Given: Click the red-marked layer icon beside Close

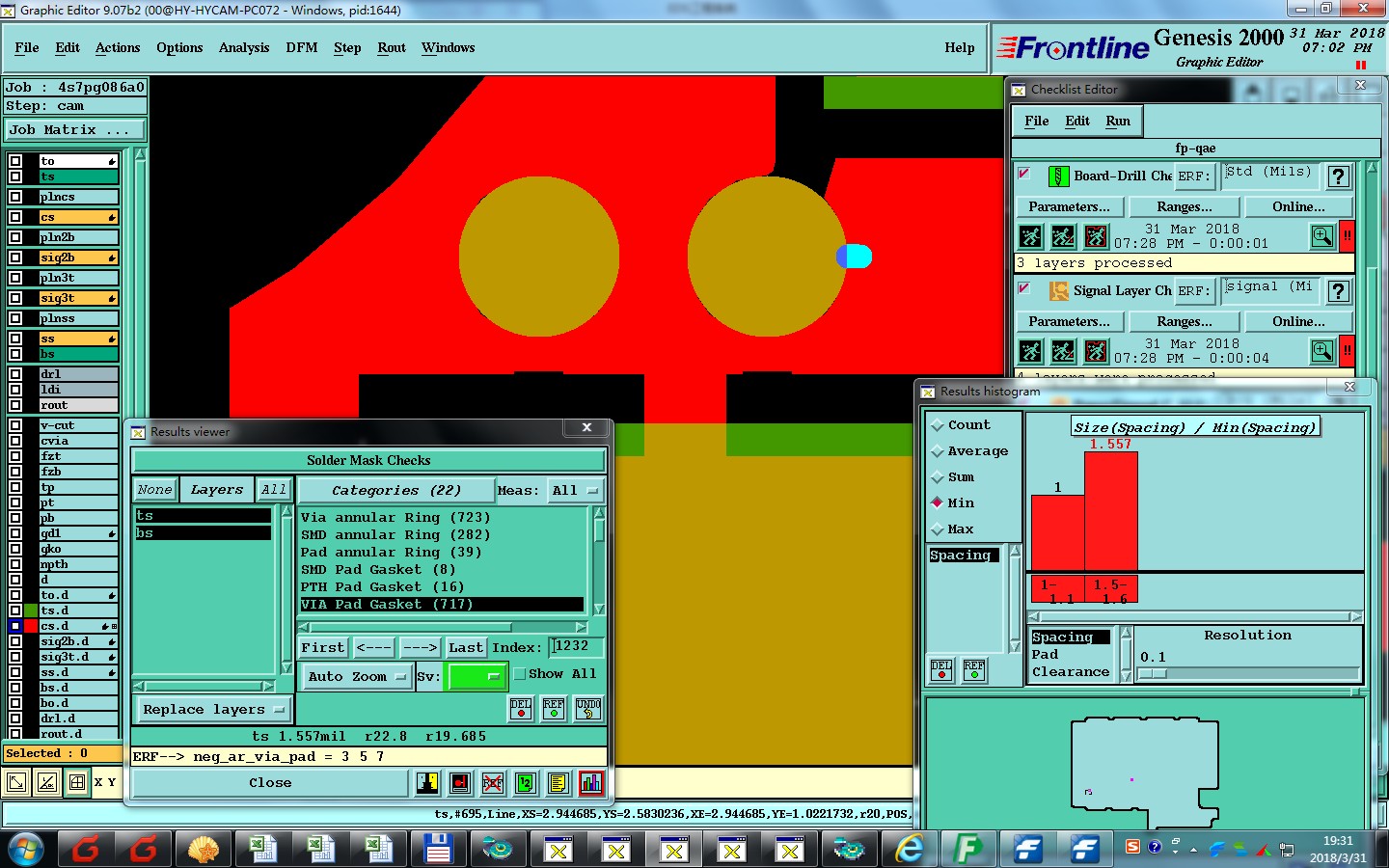Looking at the screenshot, I should (x=460, y=782).
